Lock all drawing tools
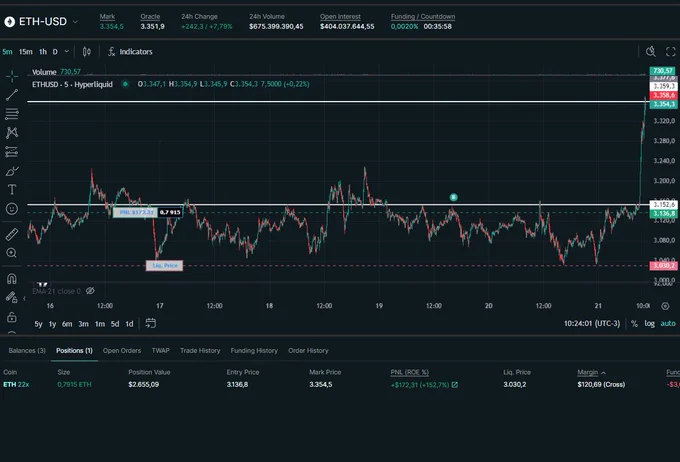Screen dimensions: 680x462 coord(12,317)
